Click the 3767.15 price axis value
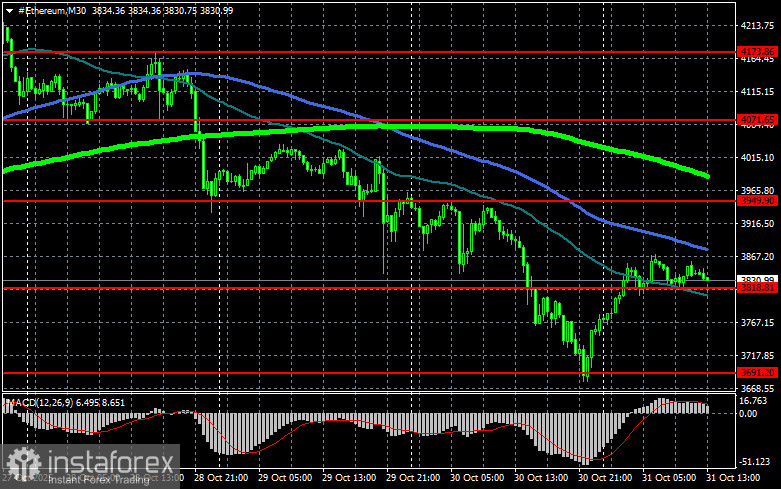The image size is (781, 489). pyautogui.click(x=758, y=323)
